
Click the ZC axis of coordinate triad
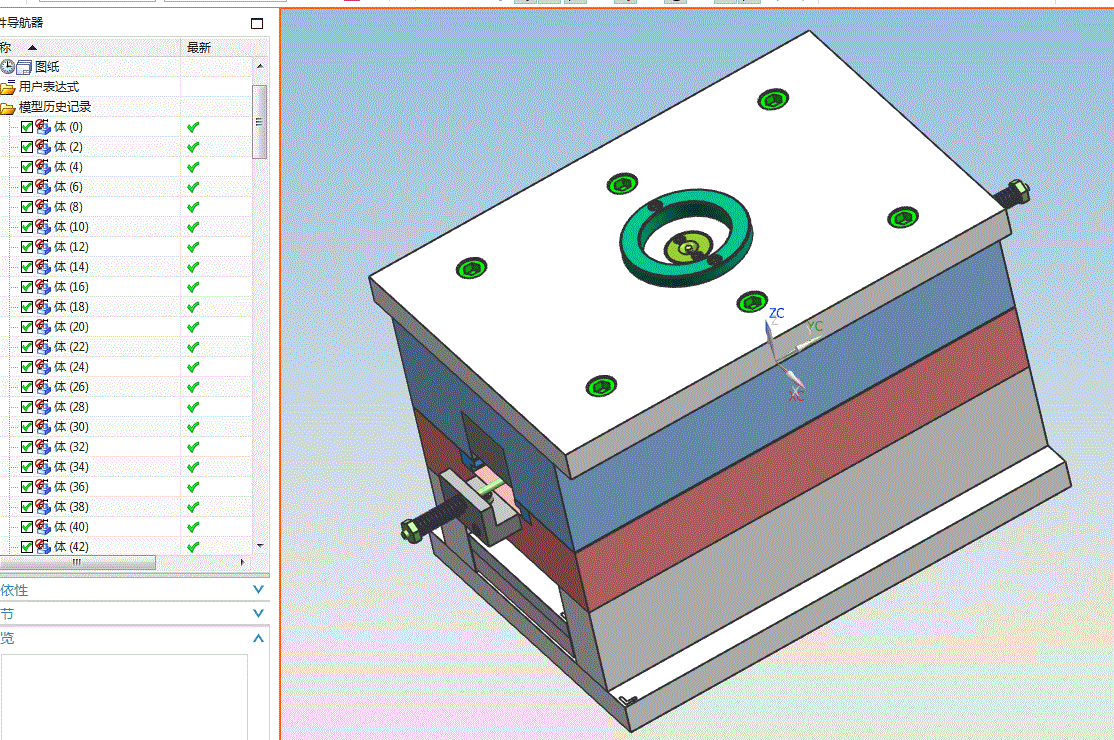click(x=772, y=335)
